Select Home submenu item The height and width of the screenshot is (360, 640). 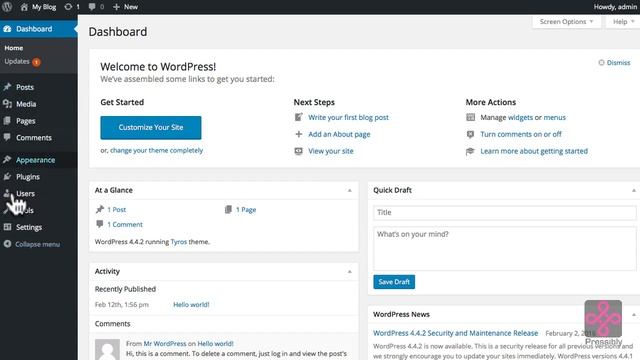pyautogui.click(x=13, y=48)
